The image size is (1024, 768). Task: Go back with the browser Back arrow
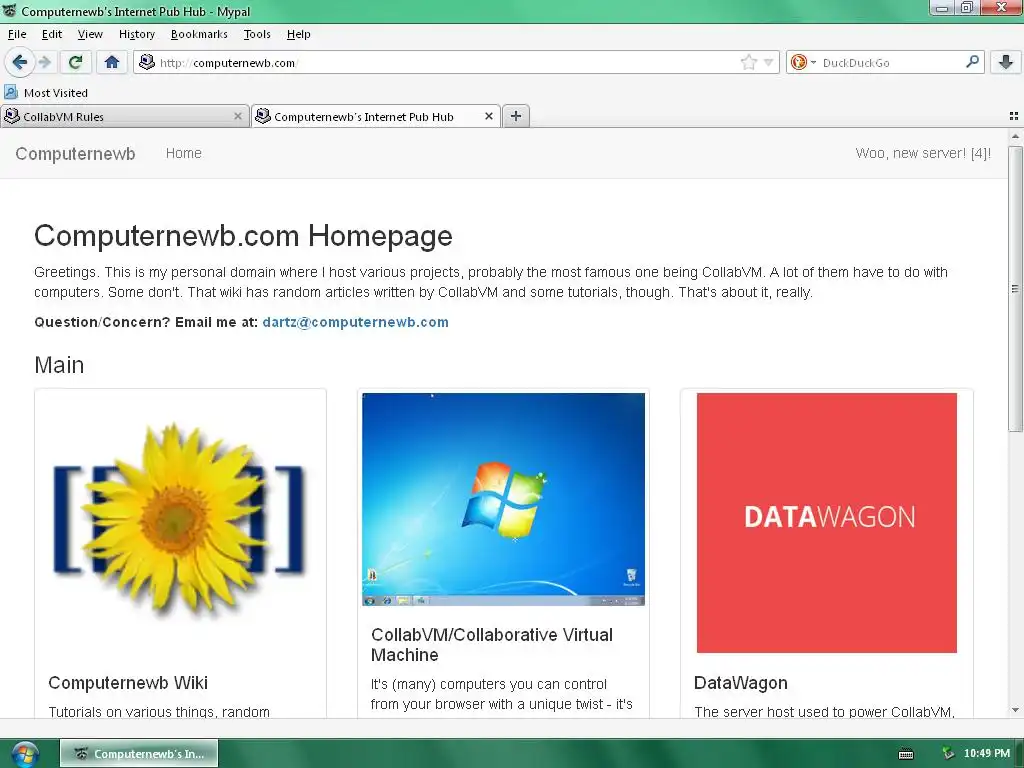[x=20, y=62]
